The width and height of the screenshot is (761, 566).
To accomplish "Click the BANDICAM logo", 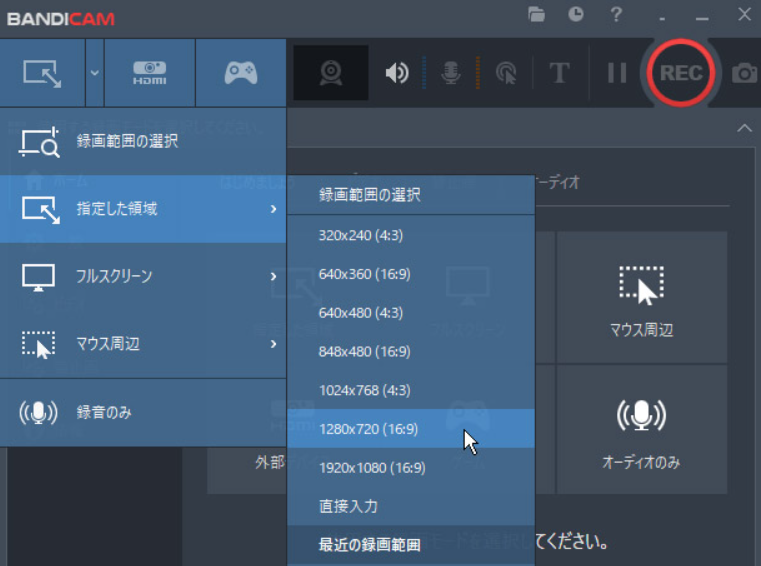I will pos(61,19).
